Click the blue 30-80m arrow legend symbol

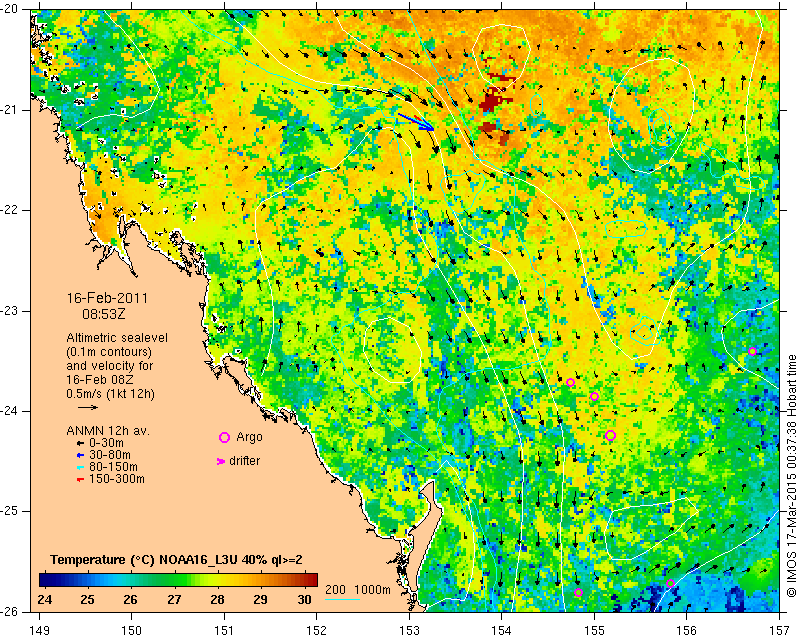click(80, 455)
